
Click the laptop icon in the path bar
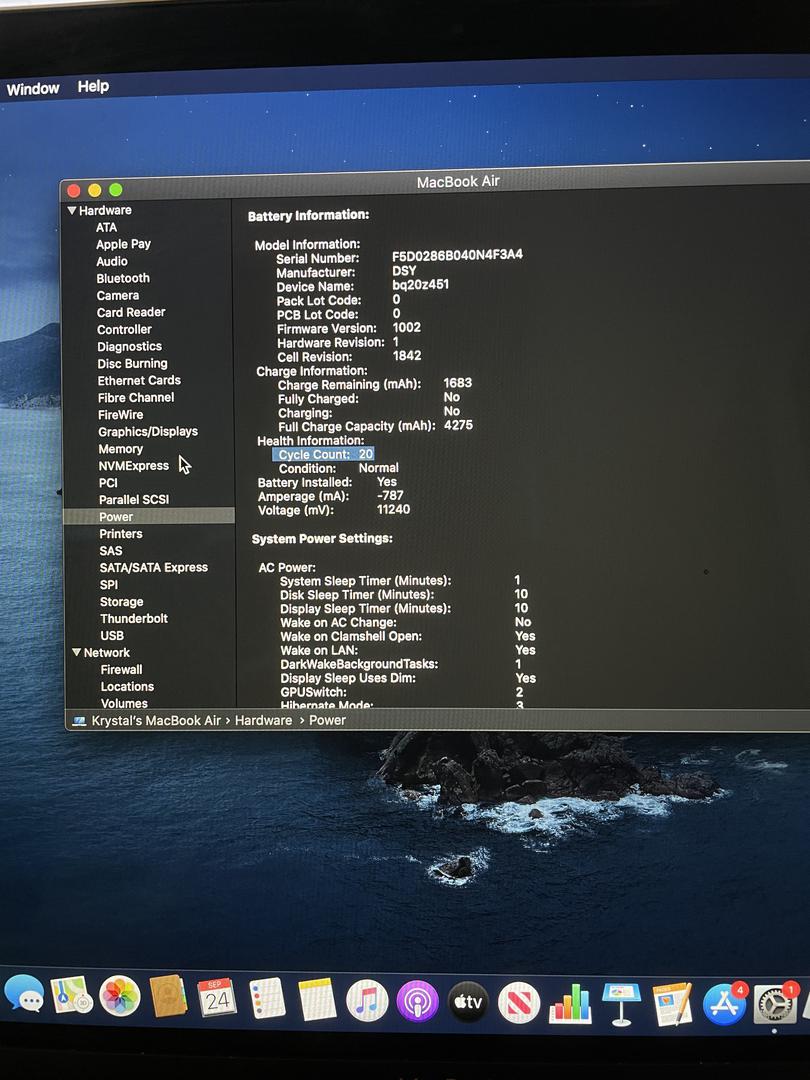[79, 720]
